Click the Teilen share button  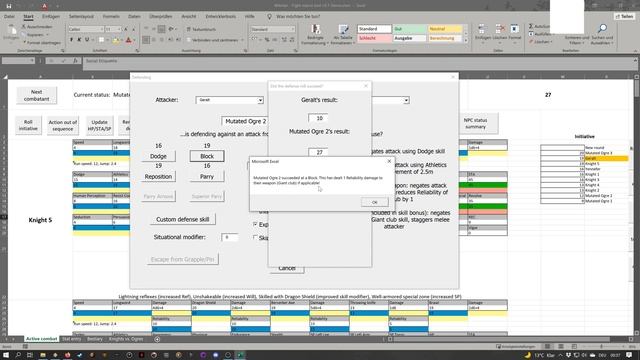pos(625,16)
